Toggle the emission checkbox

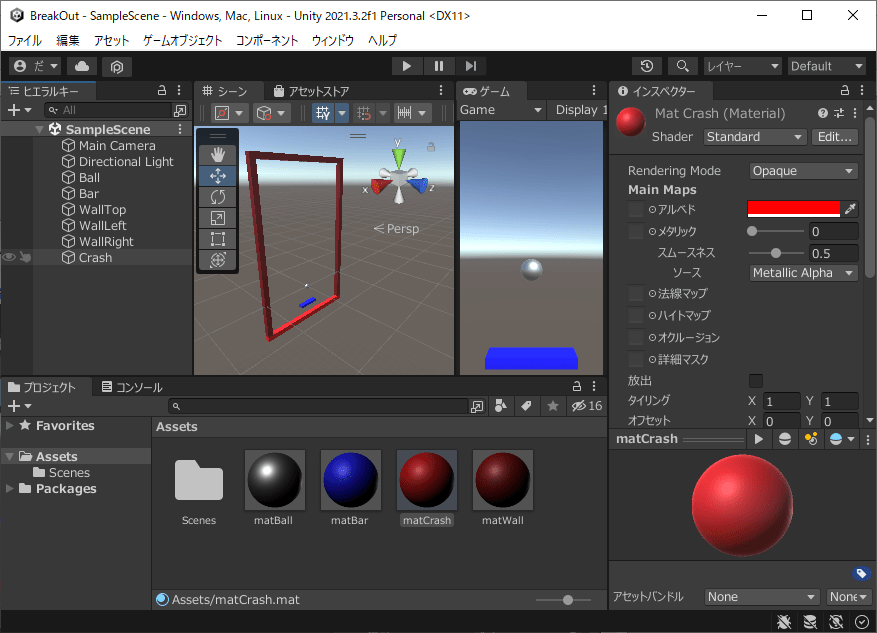point(756,381)
